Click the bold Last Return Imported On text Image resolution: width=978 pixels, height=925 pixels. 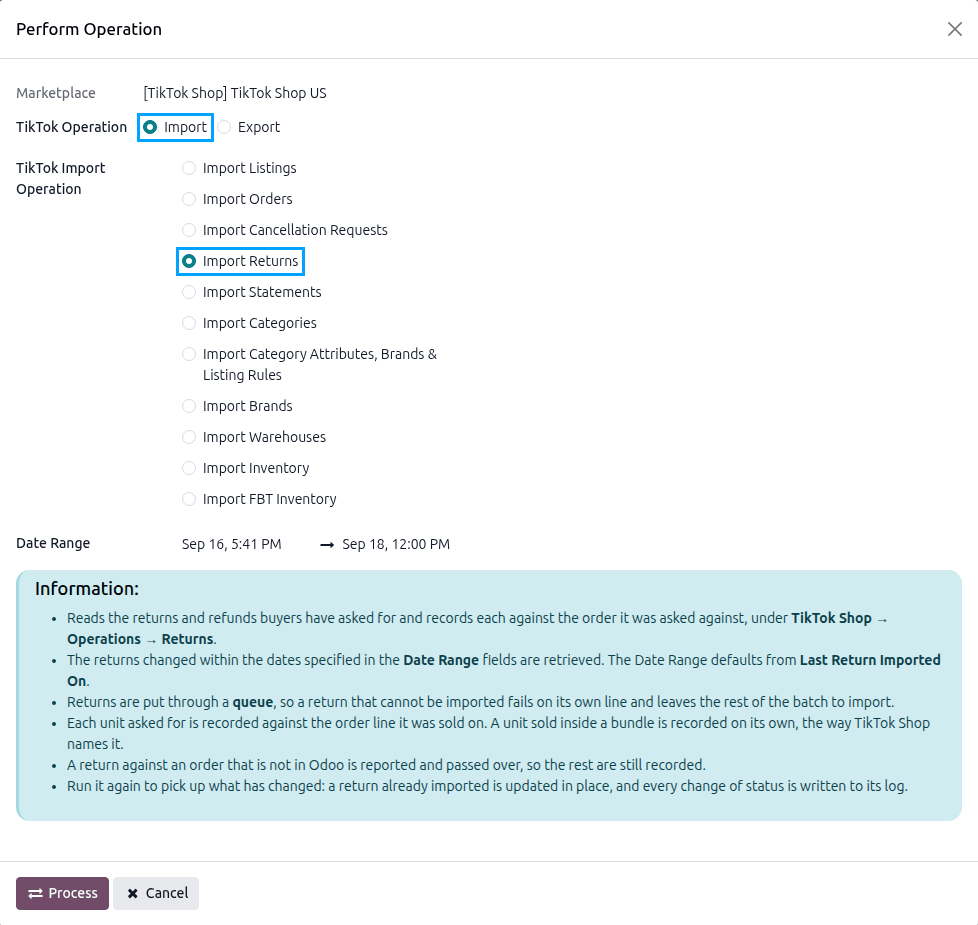(504, 671)
